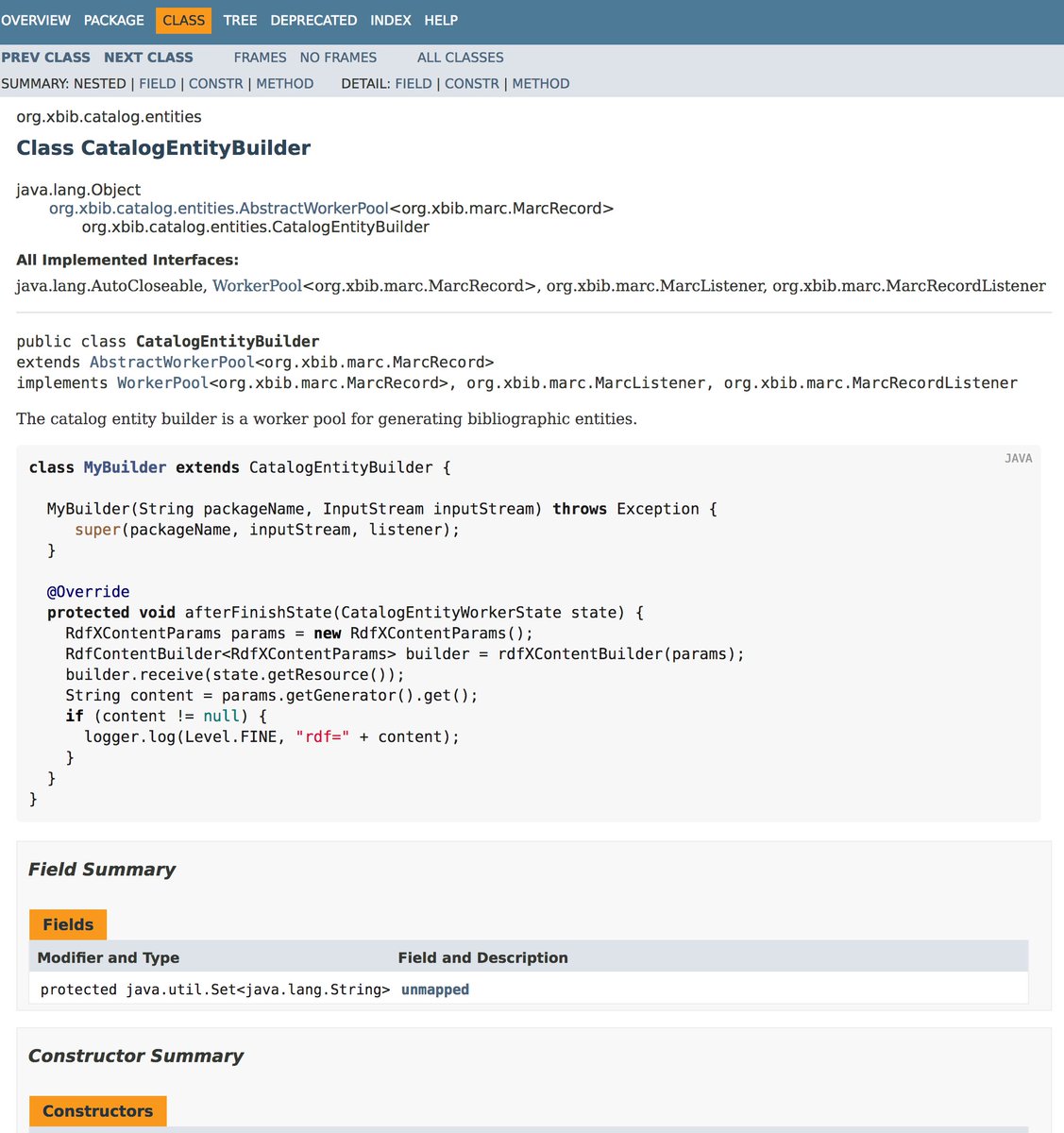Open AbstractWorkerPool in the extends clause

172,363
